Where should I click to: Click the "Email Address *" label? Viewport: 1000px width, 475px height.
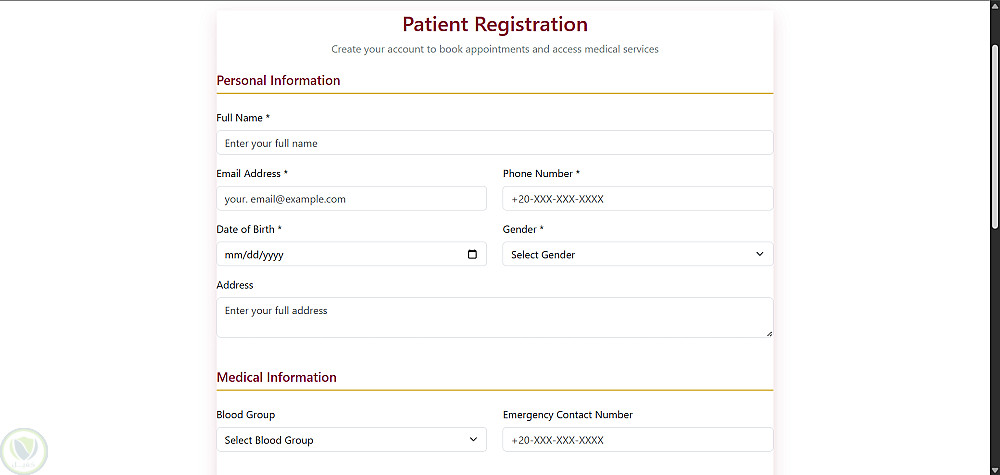click(x=253, y=173)
